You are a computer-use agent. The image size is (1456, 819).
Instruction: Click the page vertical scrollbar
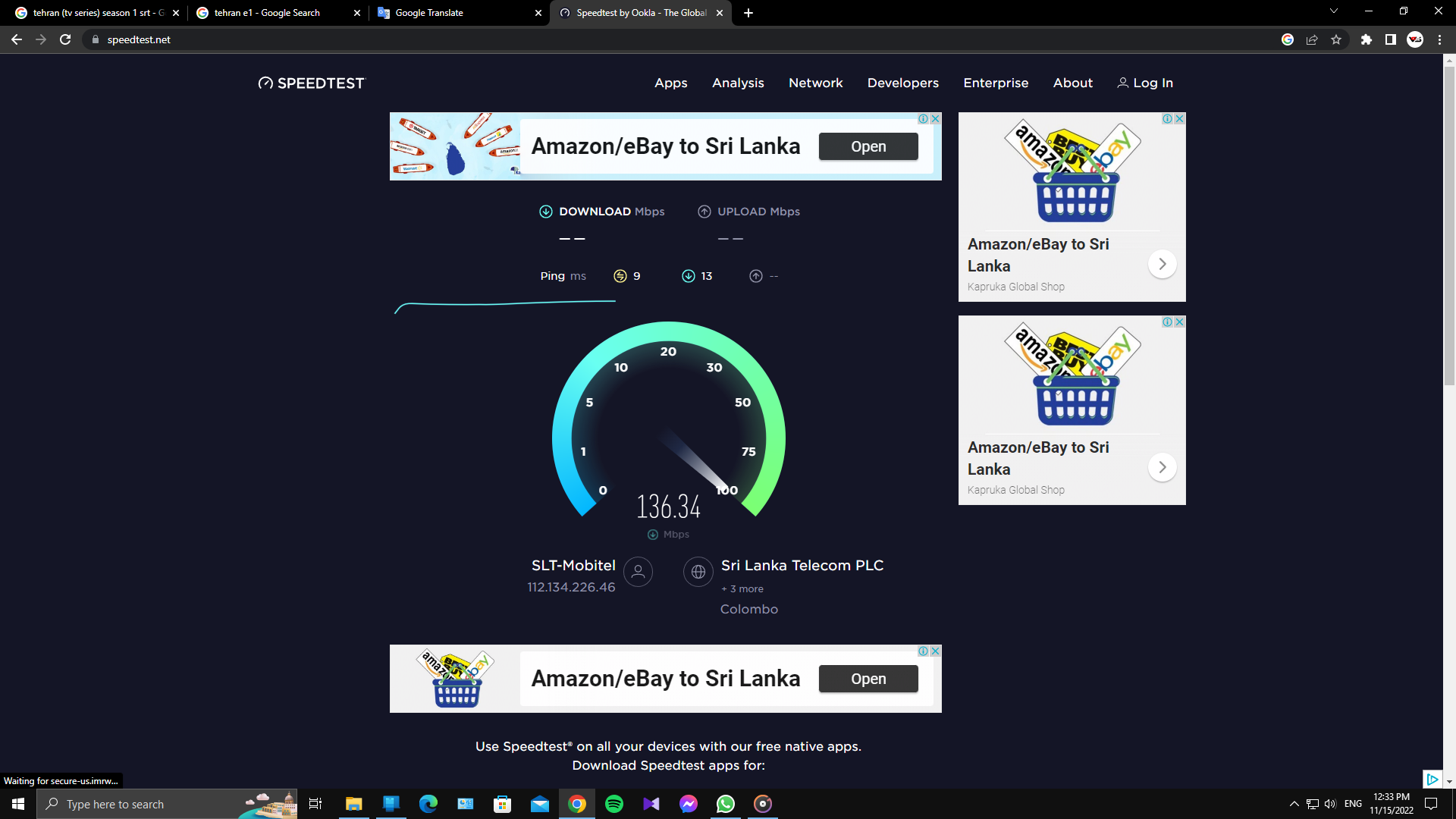pyautogui.click(x=1449, y=226)
